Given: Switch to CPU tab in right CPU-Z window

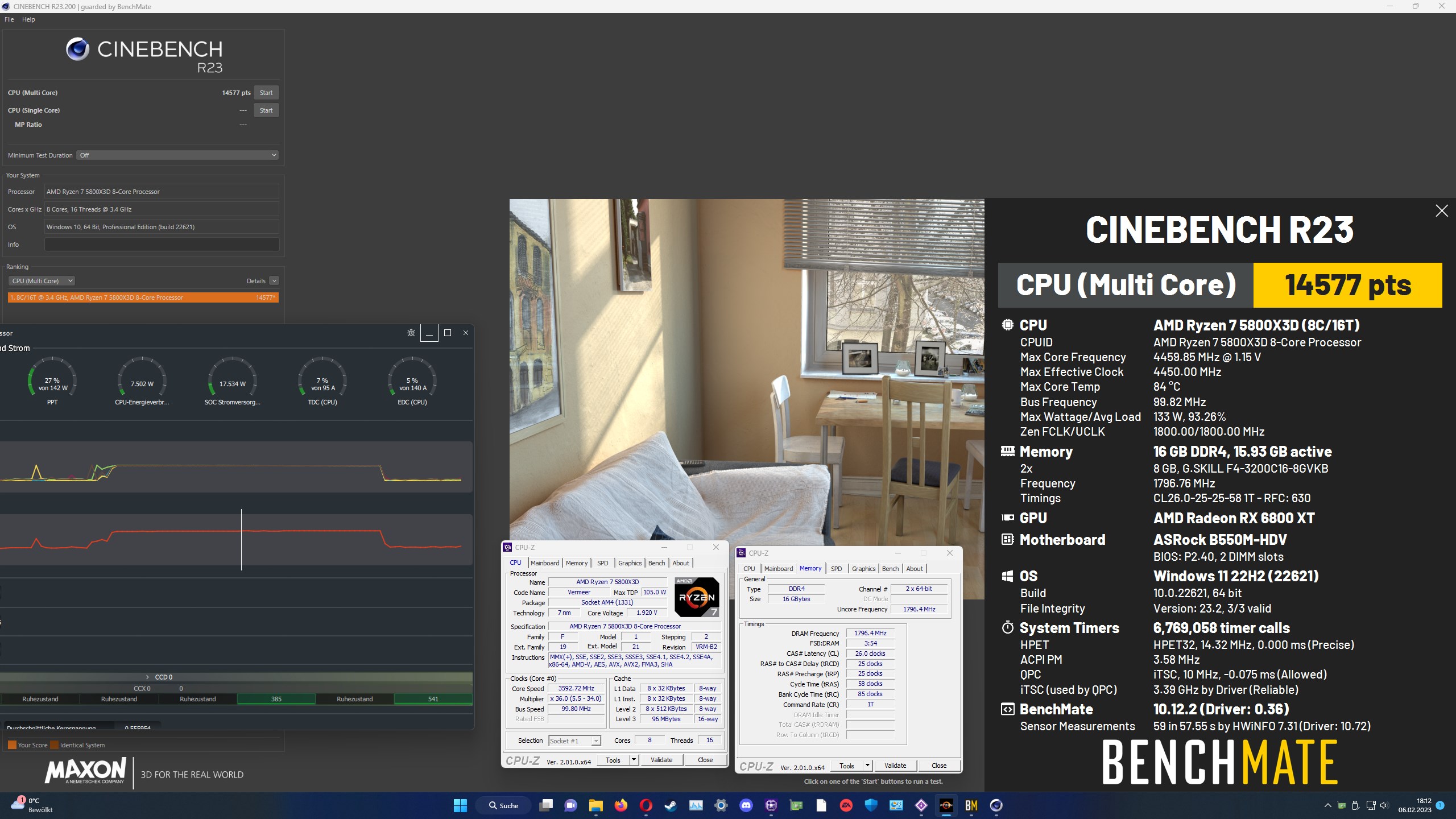Looking at the screenshot, I should click(750, 569).
